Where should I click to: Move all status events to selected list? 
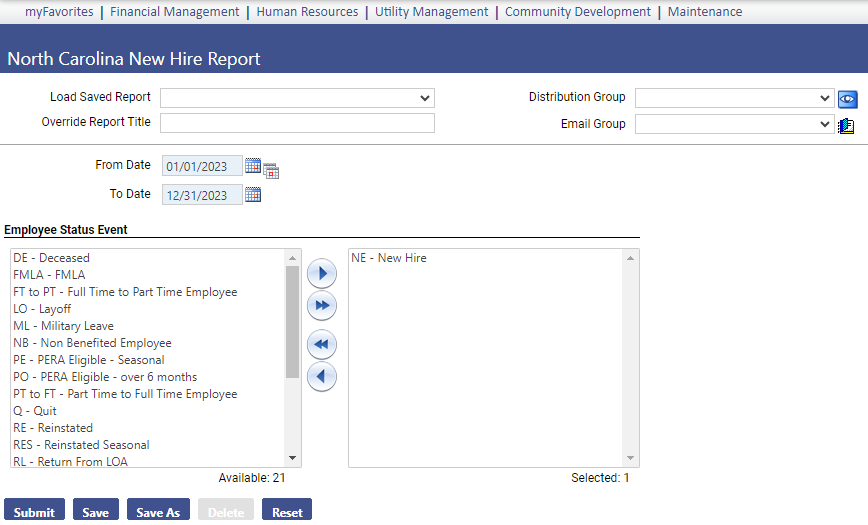coord(322,306)
